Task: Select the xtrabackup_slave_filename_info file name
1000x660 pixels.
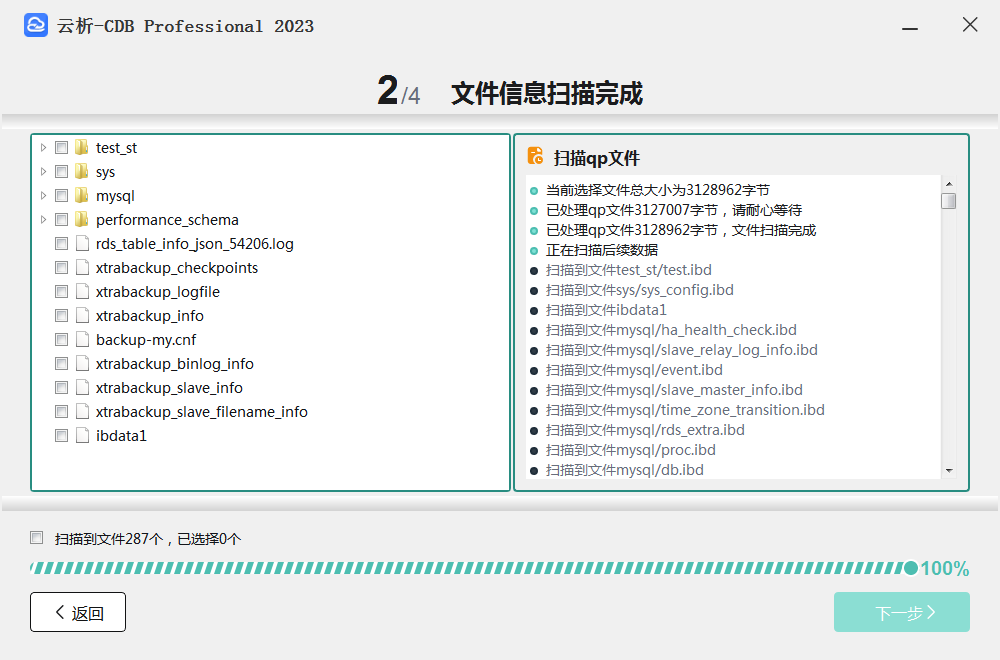Action: coord(202,412)
